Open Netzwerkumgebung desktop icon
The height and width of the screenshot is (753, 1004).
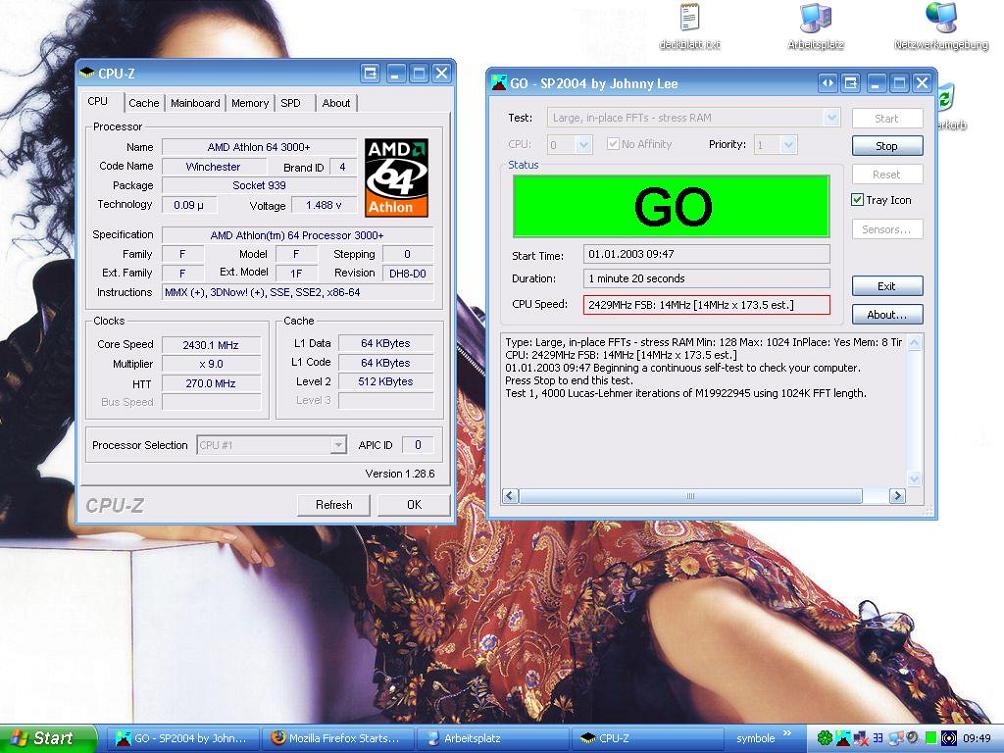[941, 26]
